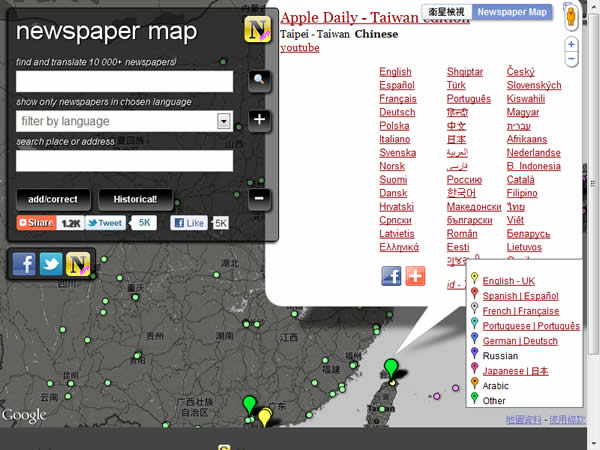Image resolution: width=600 pixels, height=450 pixels.
Task: Click the Tweet button
Action: (105, 223)
